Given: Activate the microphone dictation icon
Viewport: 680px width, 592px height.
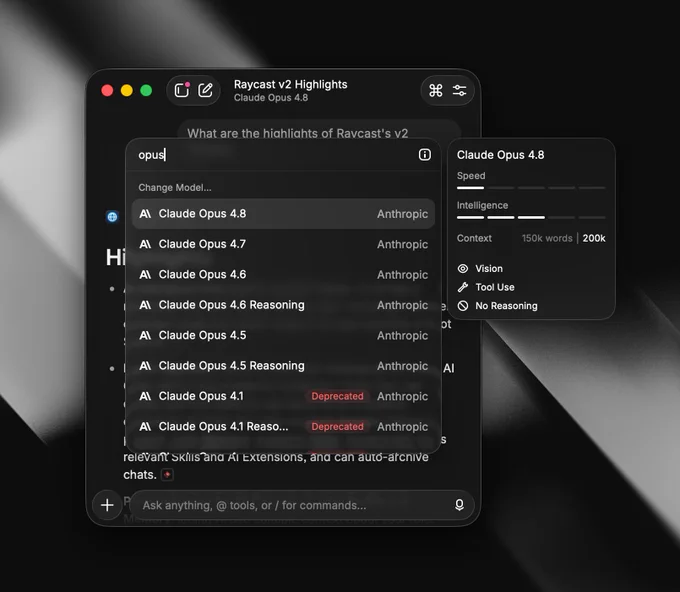Looking at the screenshot, I should (x=459, y=505).
